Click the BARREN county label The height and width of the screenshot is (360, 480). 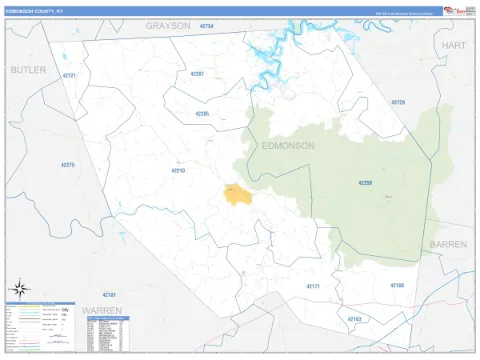(448, 244)
